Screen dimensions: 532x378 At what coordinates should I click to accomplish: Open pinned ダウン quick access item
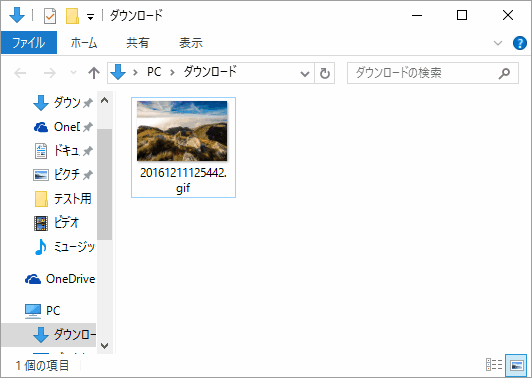coord(63,102)
